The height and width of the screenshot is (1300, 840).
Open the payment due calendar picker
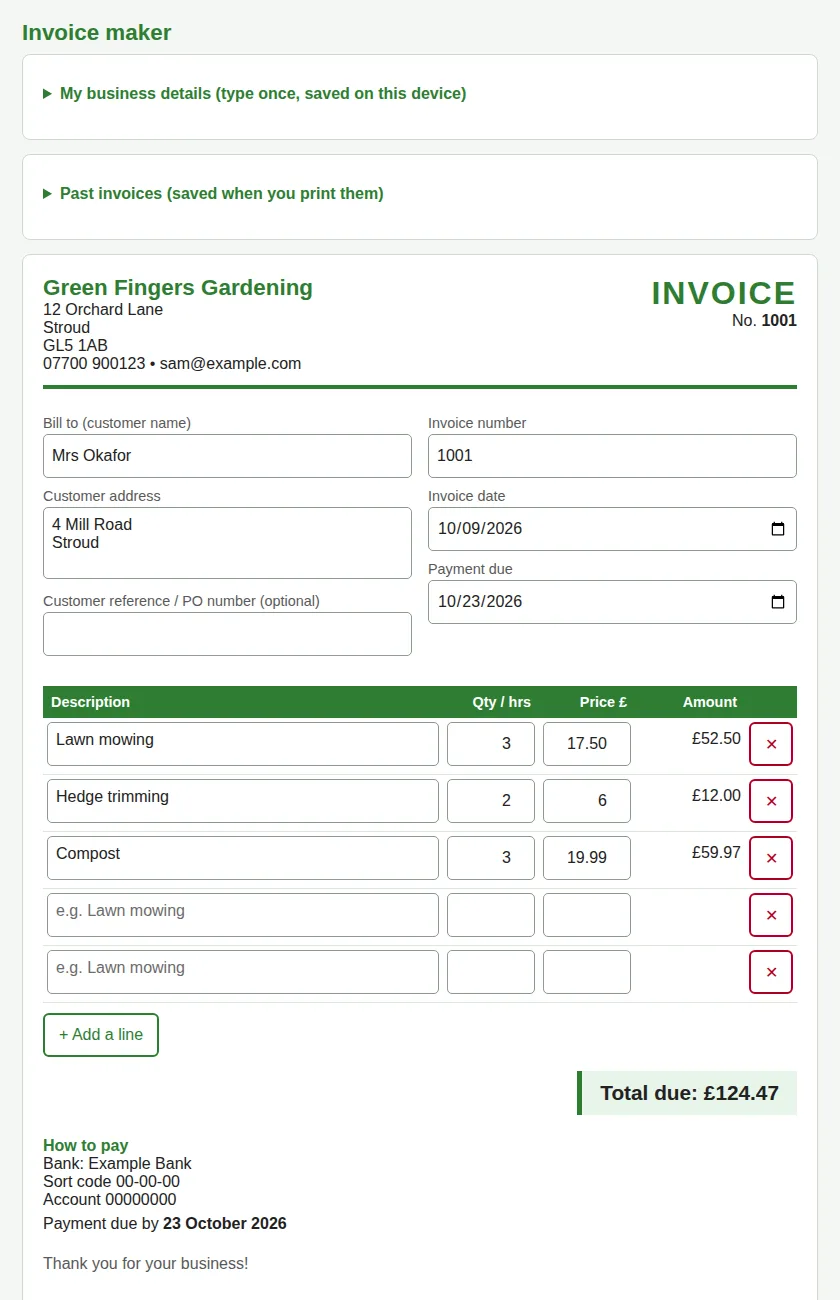778,602
